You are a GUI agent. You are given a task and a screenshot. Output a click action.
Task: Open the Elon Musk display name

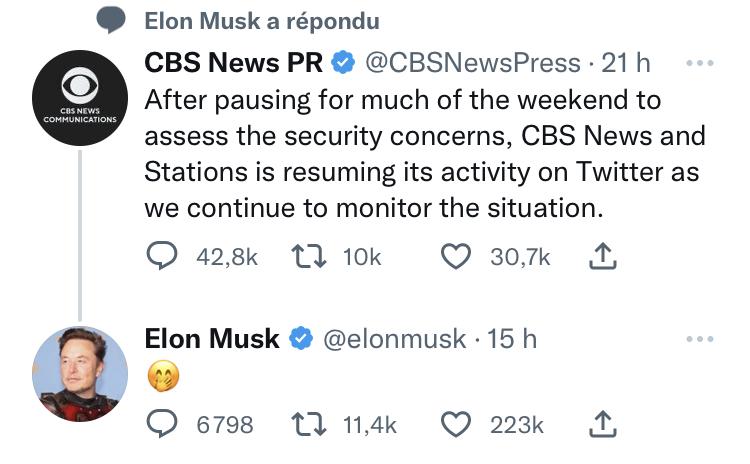[212, 339]
